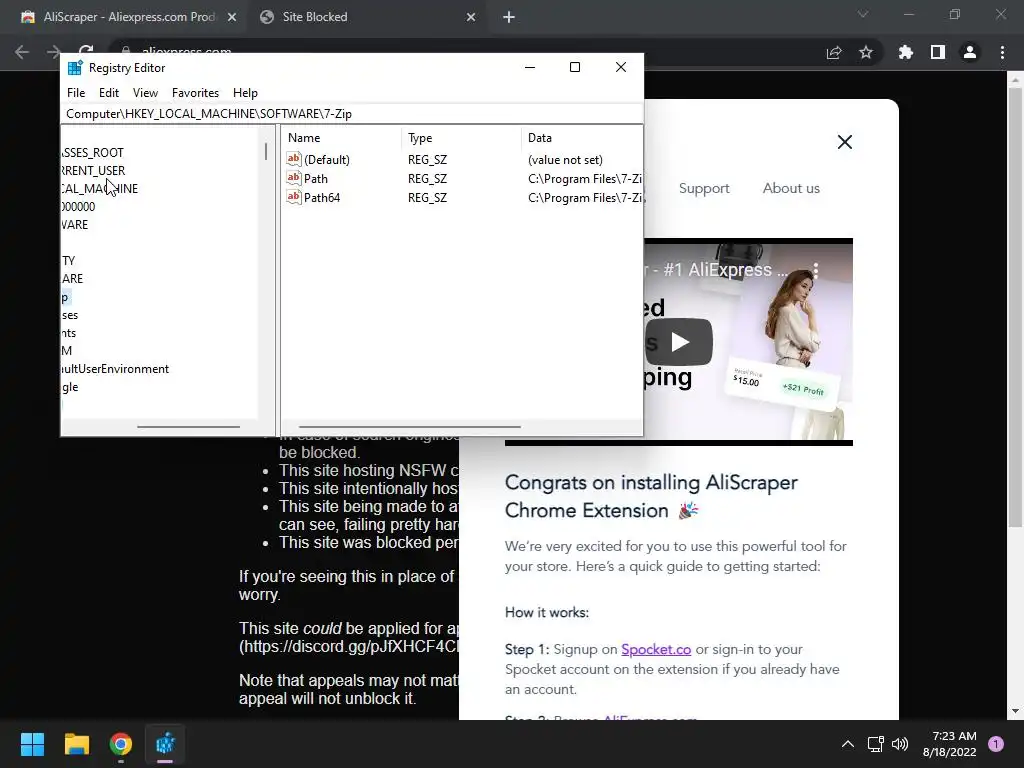Select the CURRENT_USER tree item

tap(93, 170)
